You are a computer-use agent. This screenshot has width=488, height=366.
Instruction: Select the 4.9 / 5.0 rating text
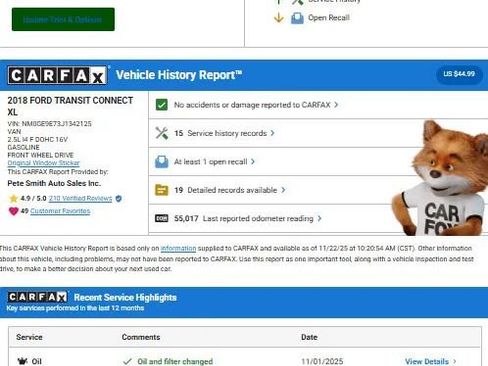pos(33,198)
